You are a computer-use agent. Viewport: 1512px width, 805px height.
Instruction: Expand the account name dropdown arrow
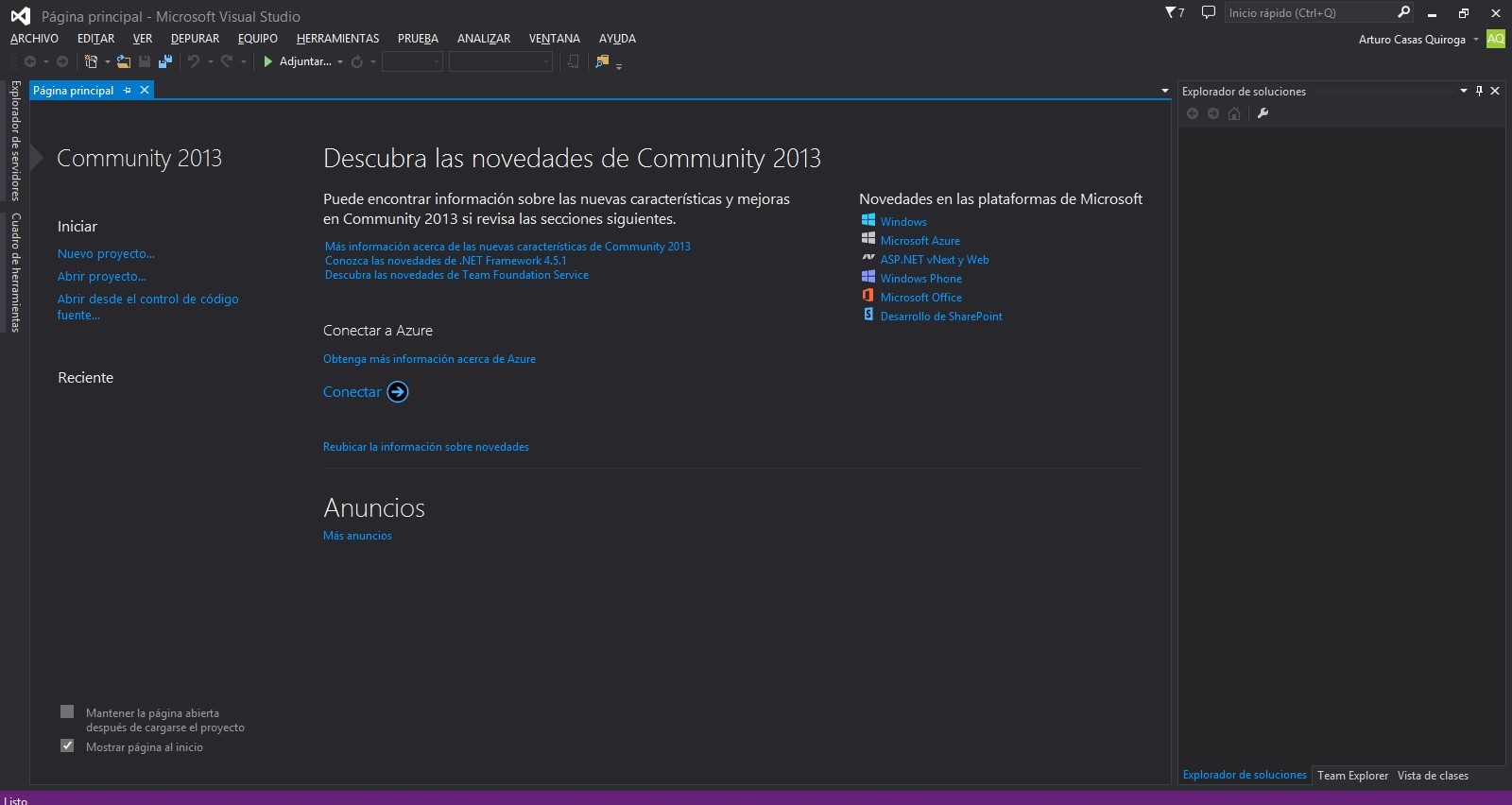(1475, 40)
